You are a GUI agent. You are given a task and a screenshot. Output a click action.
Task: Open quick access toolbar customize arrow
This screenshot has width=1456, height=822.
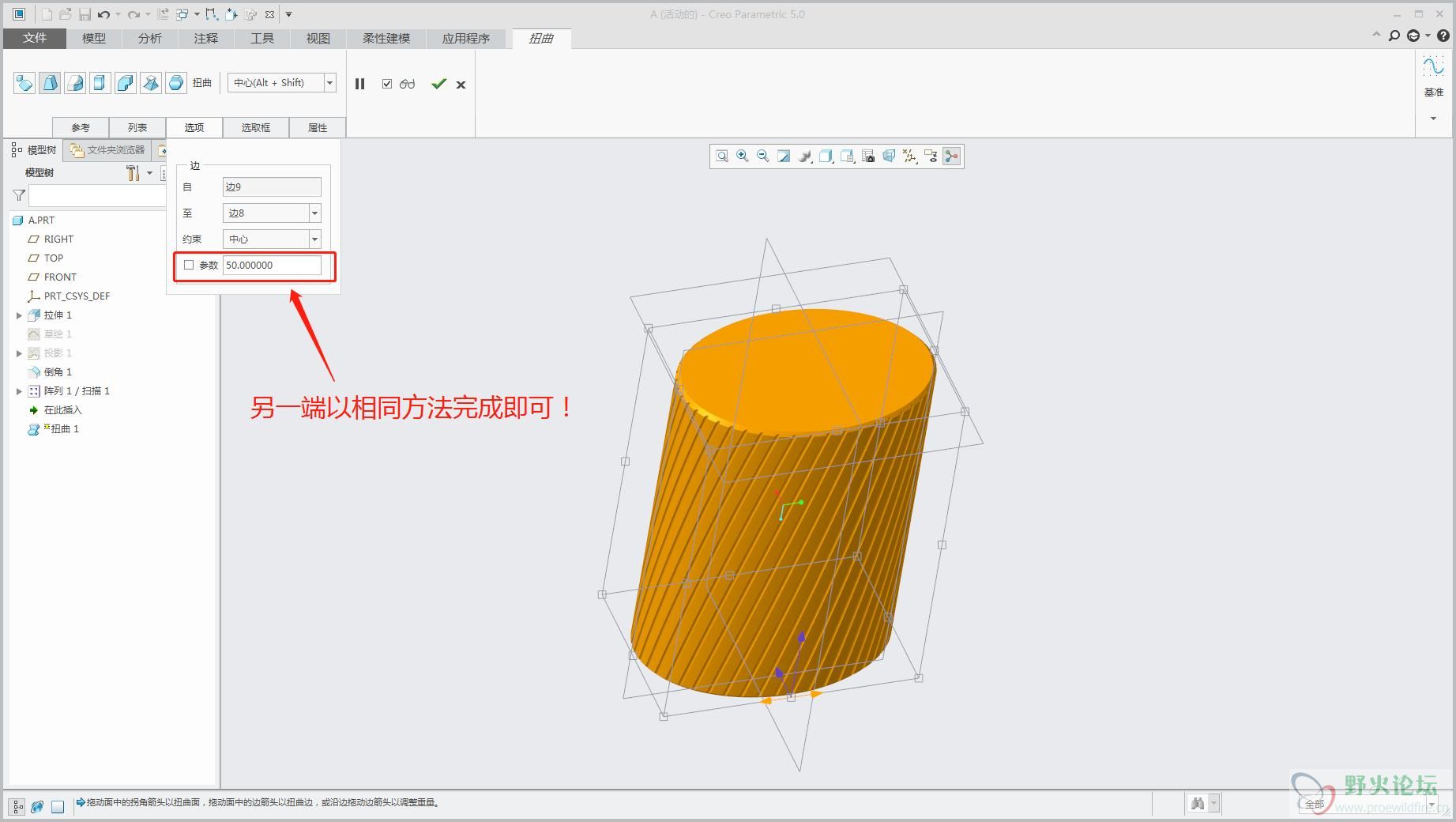(x=288, y=14)
